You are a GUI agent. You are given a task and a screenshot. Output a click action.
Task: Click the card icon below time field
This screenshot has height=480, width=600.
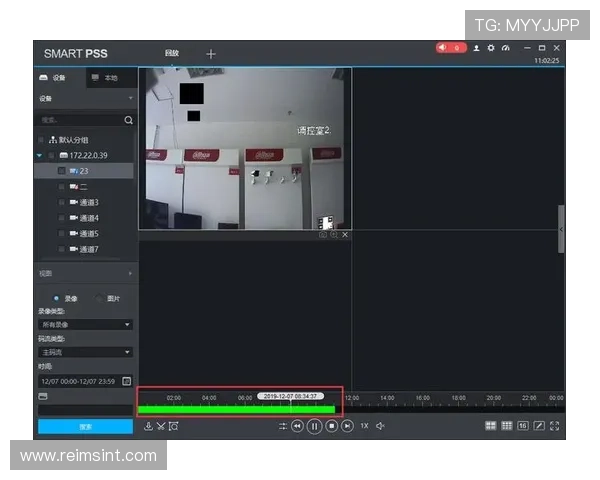tap(43, 396)
